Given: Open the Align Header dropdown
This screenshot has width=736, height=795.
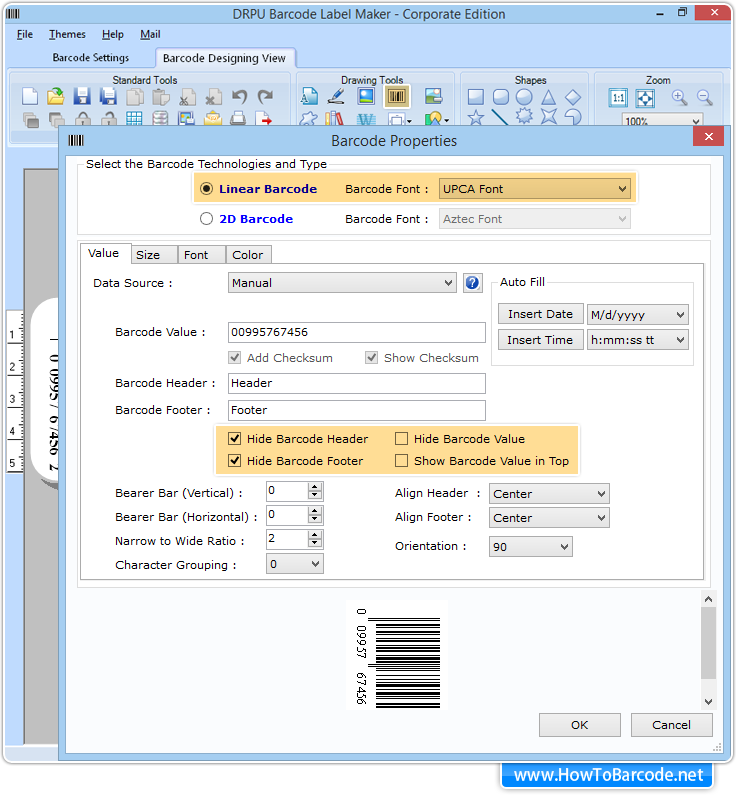Looking at the screenshot, I should (549, 494).
